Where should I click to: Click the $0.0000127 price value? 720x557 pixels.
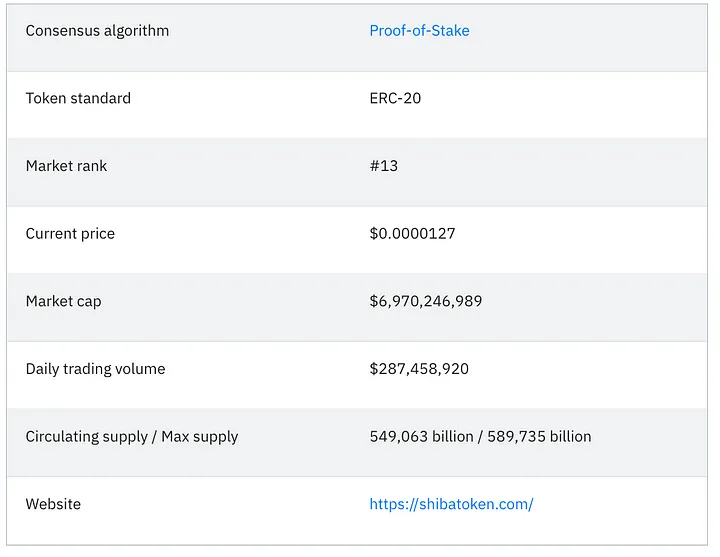click(x=412, y=234)
